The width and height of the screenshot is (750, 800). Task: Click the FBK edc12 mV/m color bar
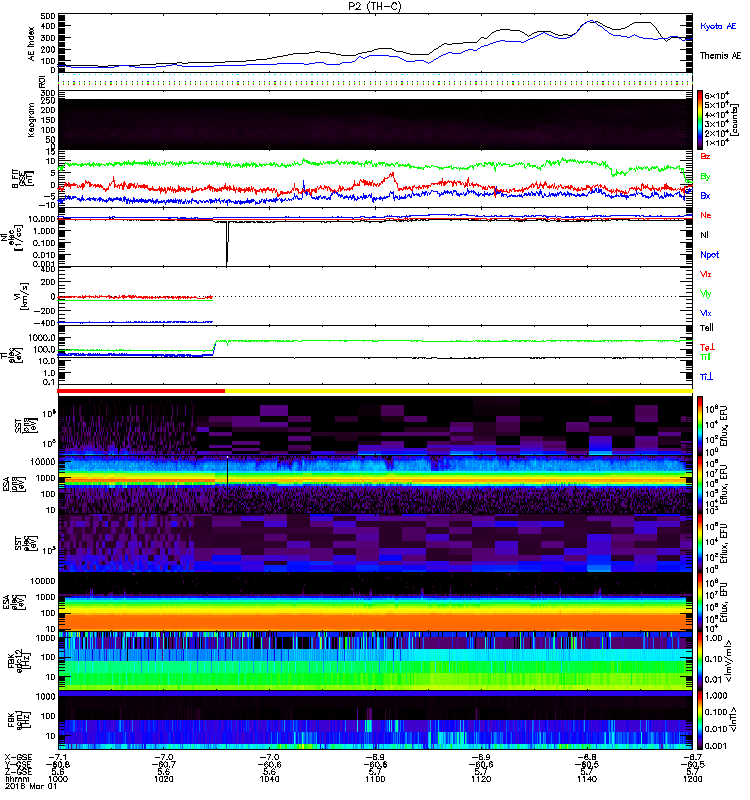pos(700,661)
